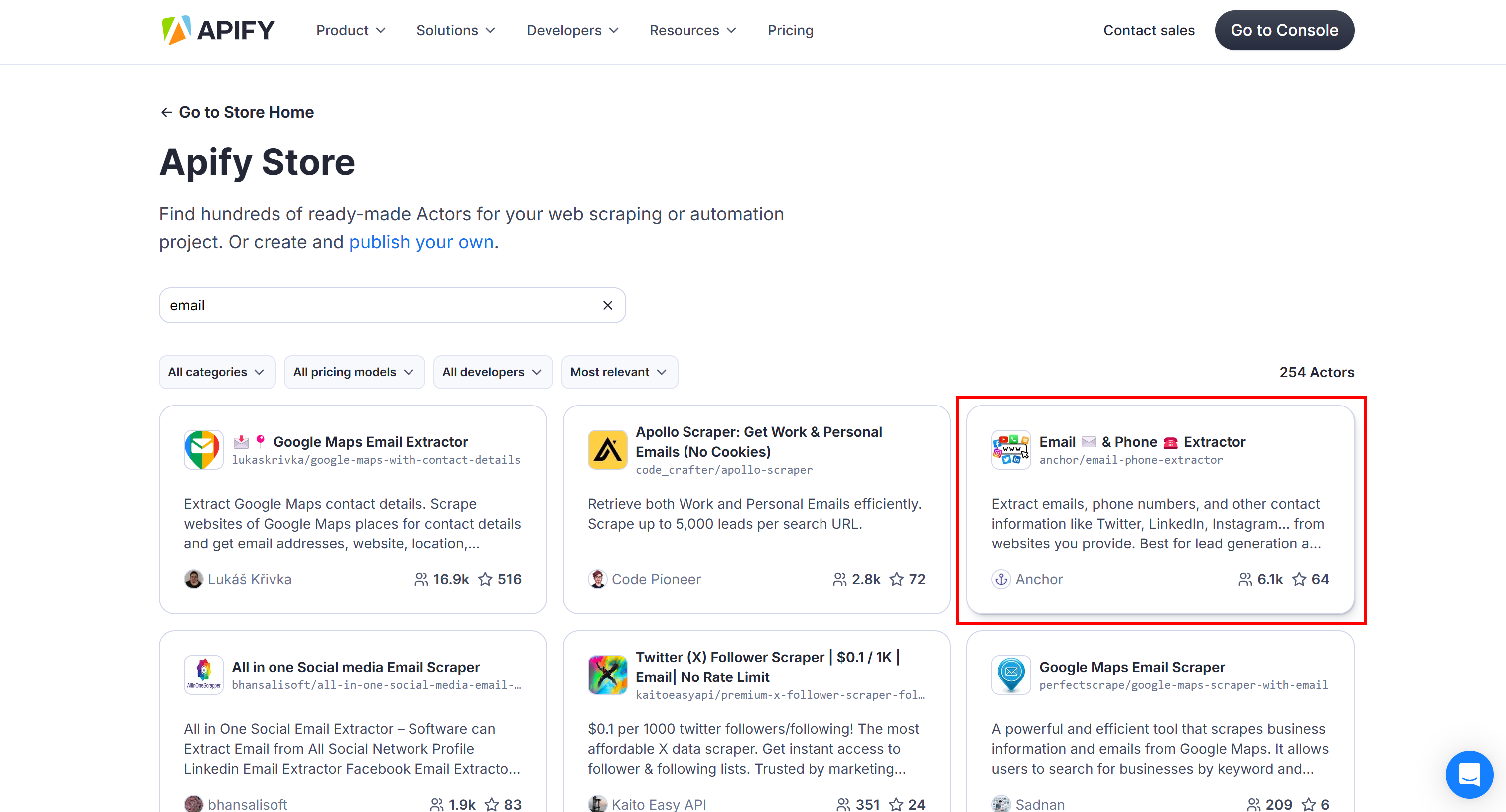The image size is (1506, 812).
Task: Clear the email search query
Action: (607, 305)
